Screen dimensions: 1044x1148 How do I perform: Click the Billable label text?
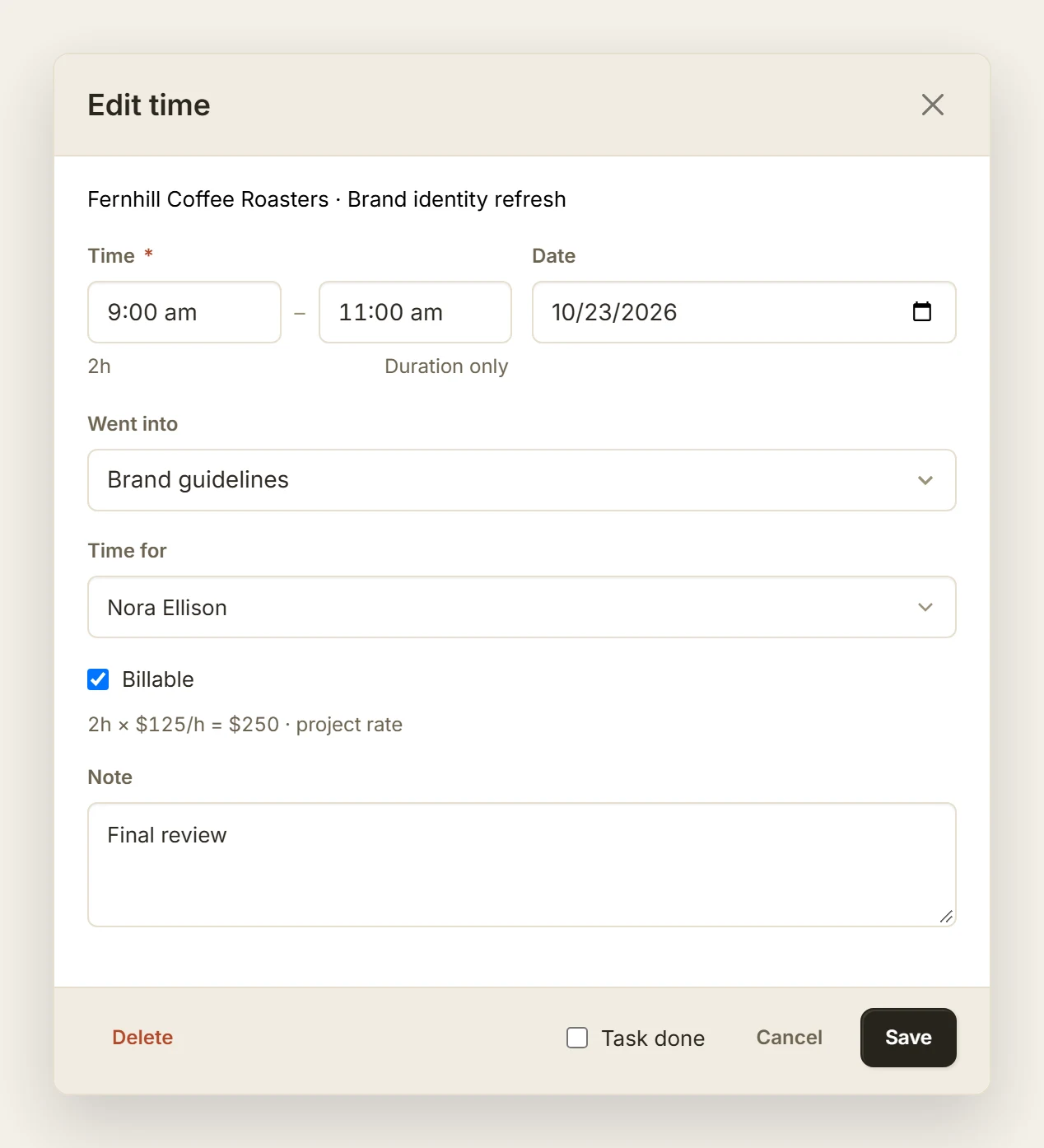tap(158, 679)
